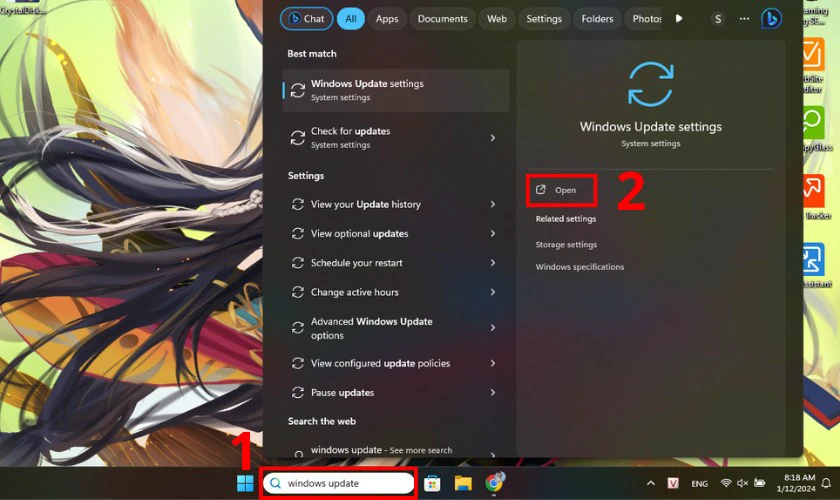Expand the Change active hours chevron
Viewport: 840px width, 500px height.
[x=492, y=292]
